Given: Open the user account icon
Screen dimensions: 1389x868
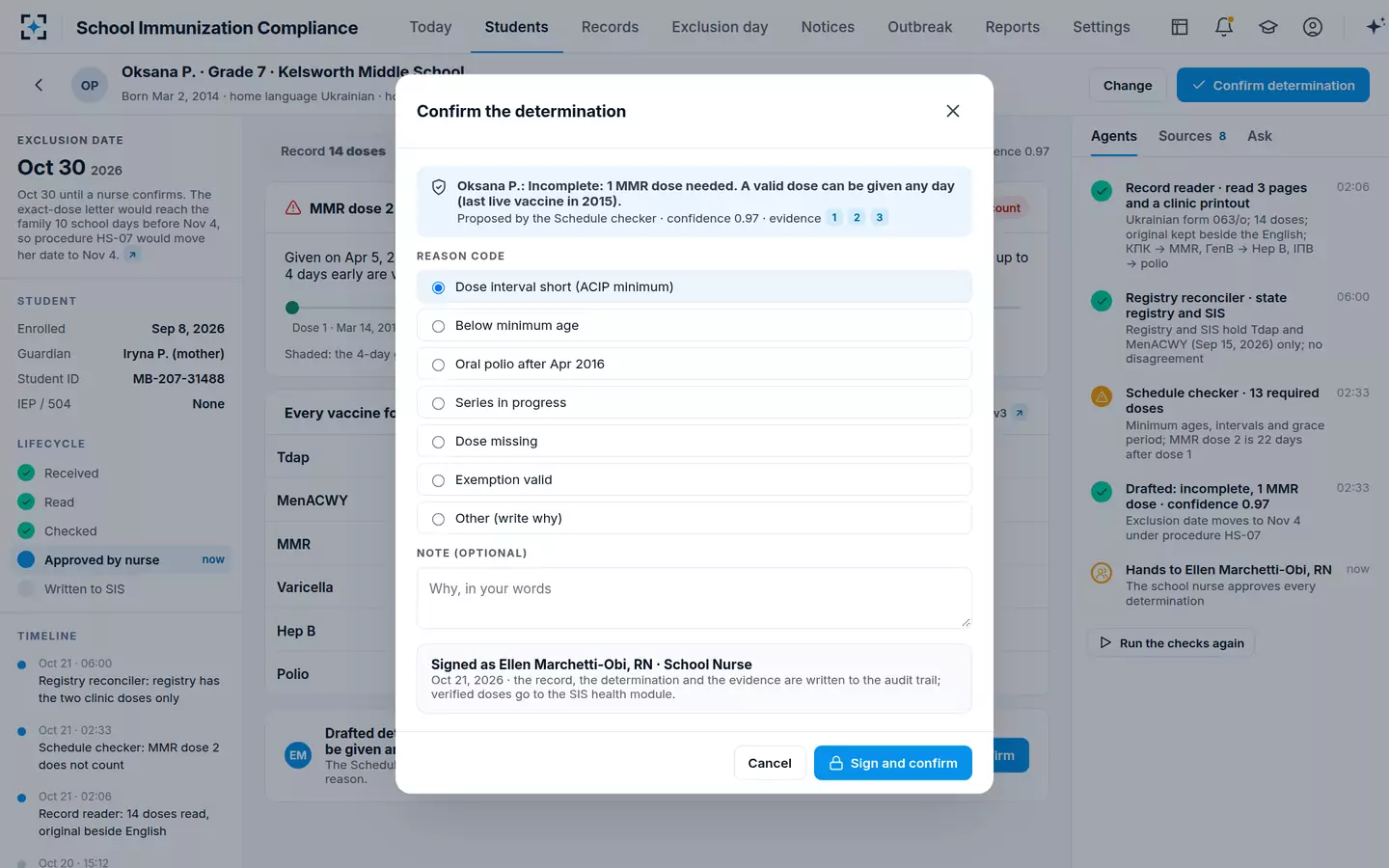Looking at the screenshot, I should click(x=1312, y=27).
